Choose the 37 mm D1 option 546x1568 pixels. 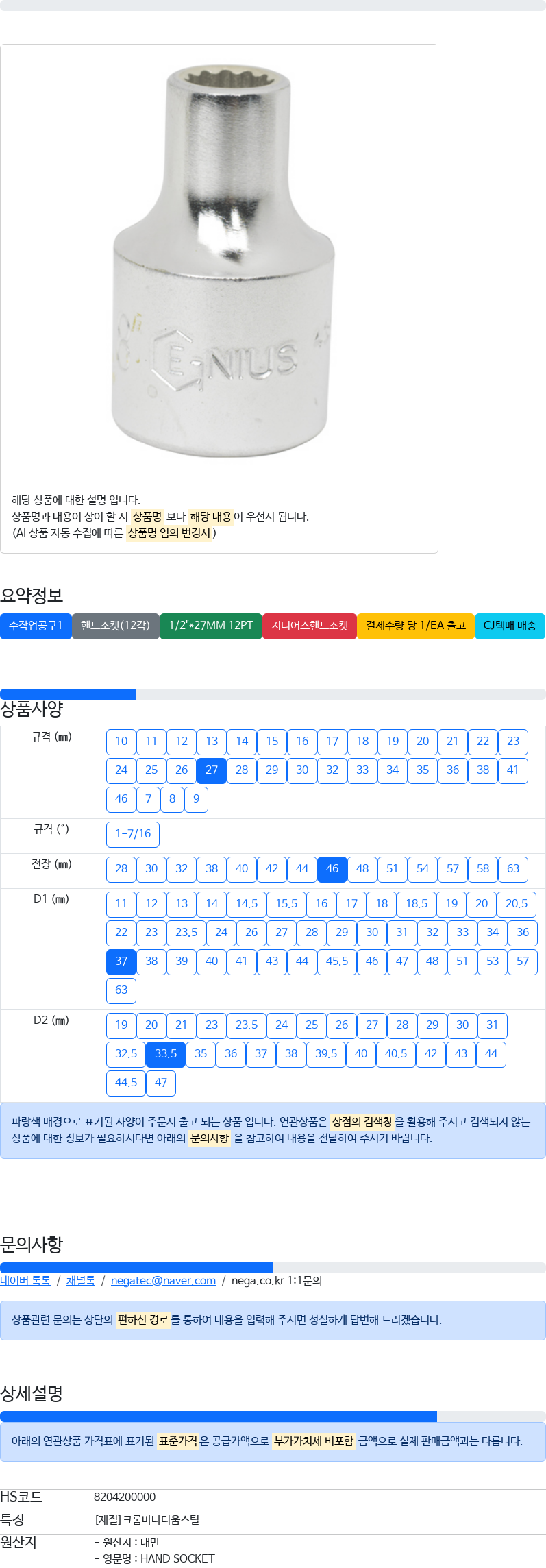click(x=121, y=961)
